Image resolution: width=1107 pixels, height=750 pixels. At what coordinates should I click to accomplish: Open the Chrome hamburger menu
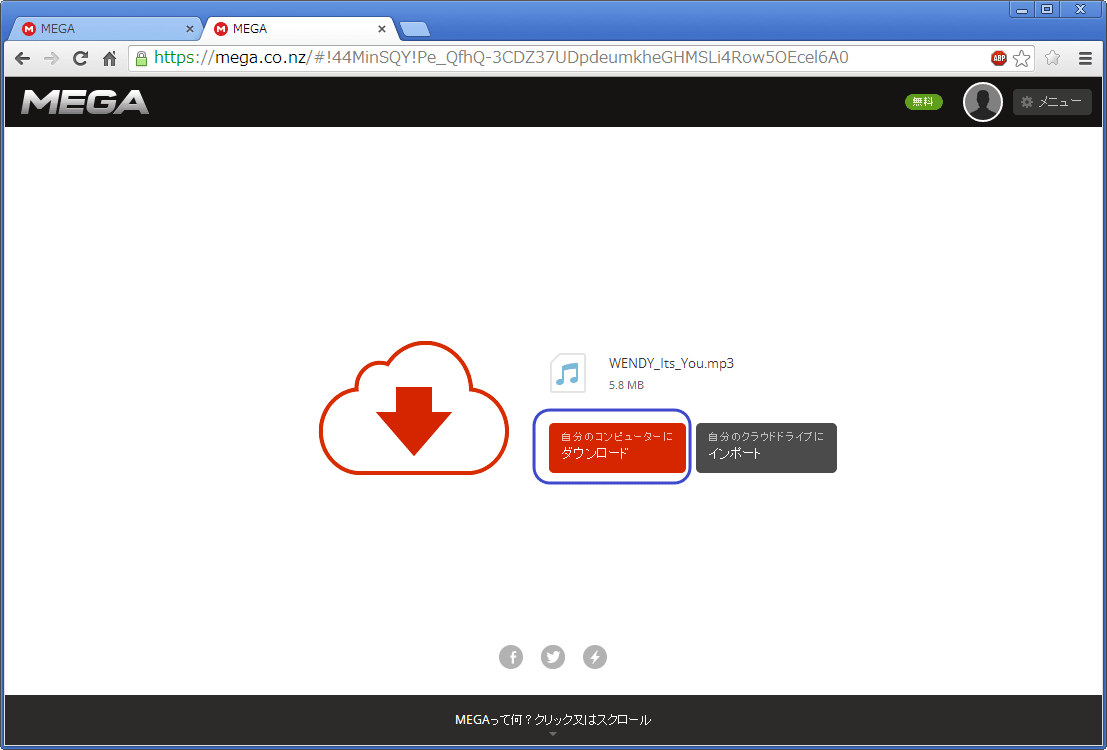click(x=1085, y=58)
